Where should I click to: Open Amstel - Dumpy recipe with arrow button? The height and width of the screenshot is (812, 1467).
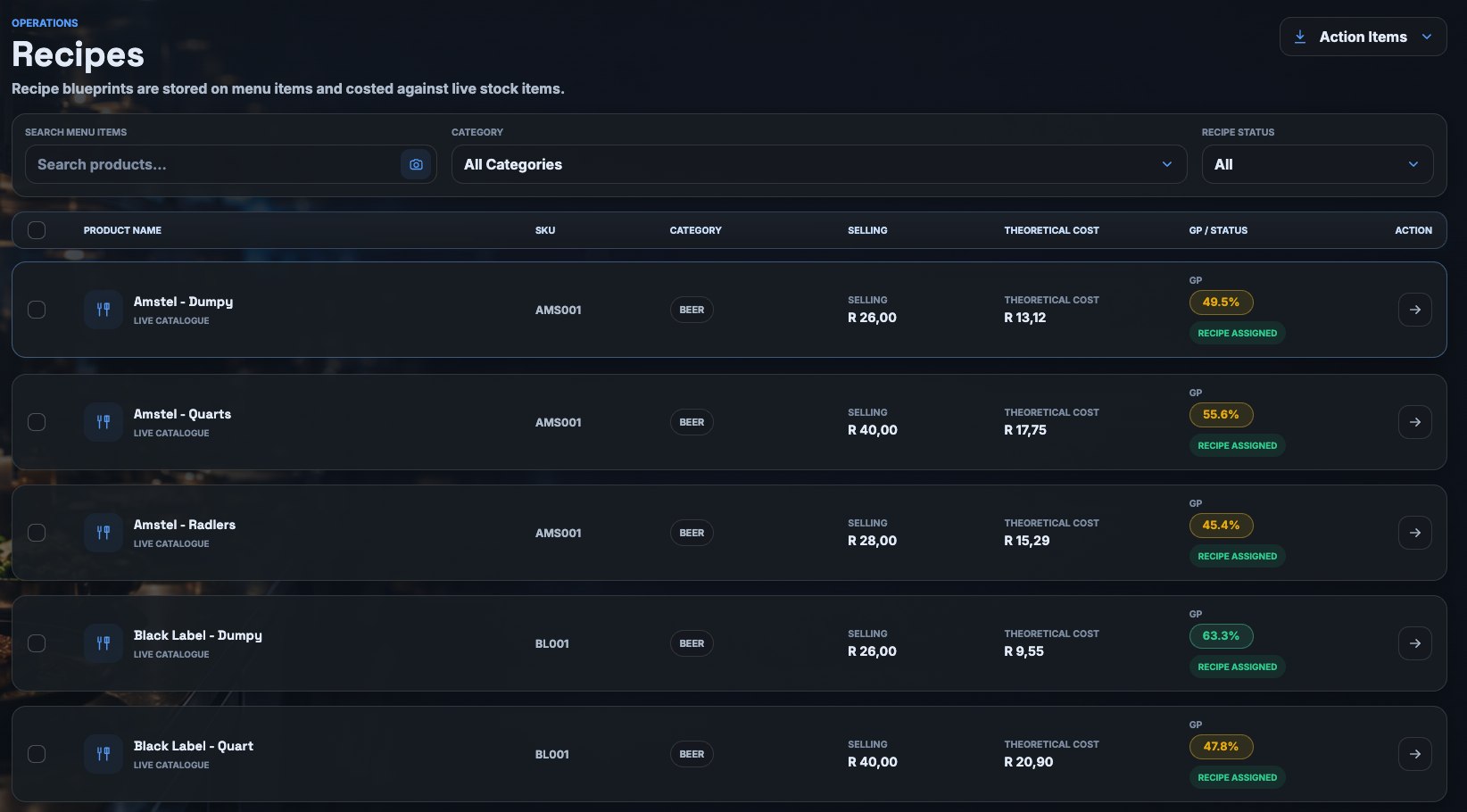coord(1415,310)
